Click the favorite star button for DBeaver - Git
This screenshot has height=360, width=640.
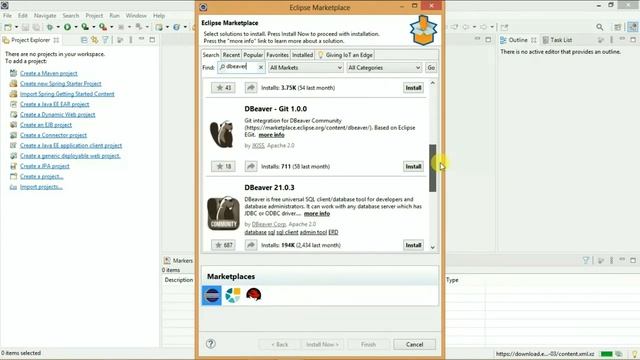point(223,166)
